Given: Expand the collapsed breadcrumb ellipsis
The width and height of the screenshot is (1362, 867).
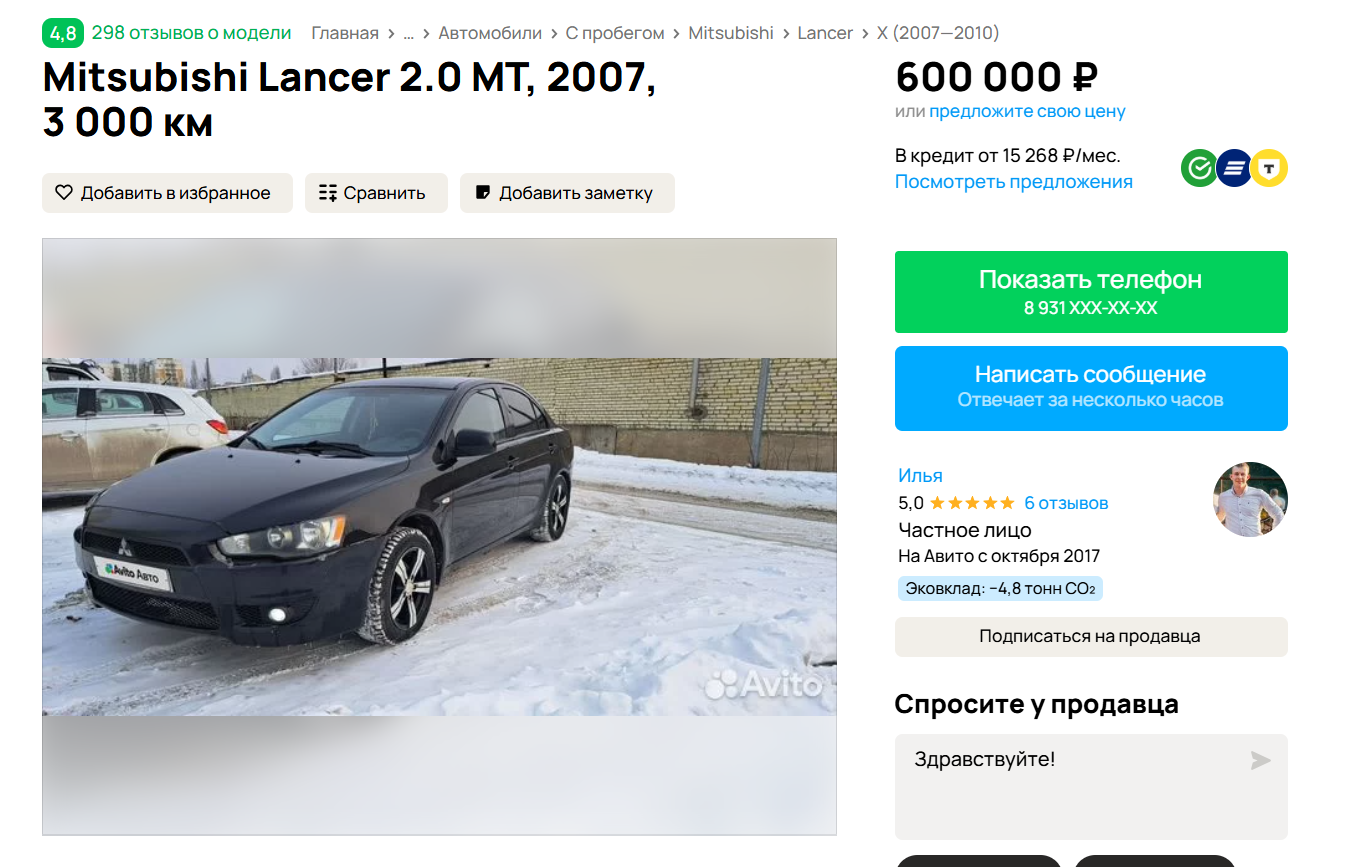Looking at the screenshot, I should (x=408, y=33).
